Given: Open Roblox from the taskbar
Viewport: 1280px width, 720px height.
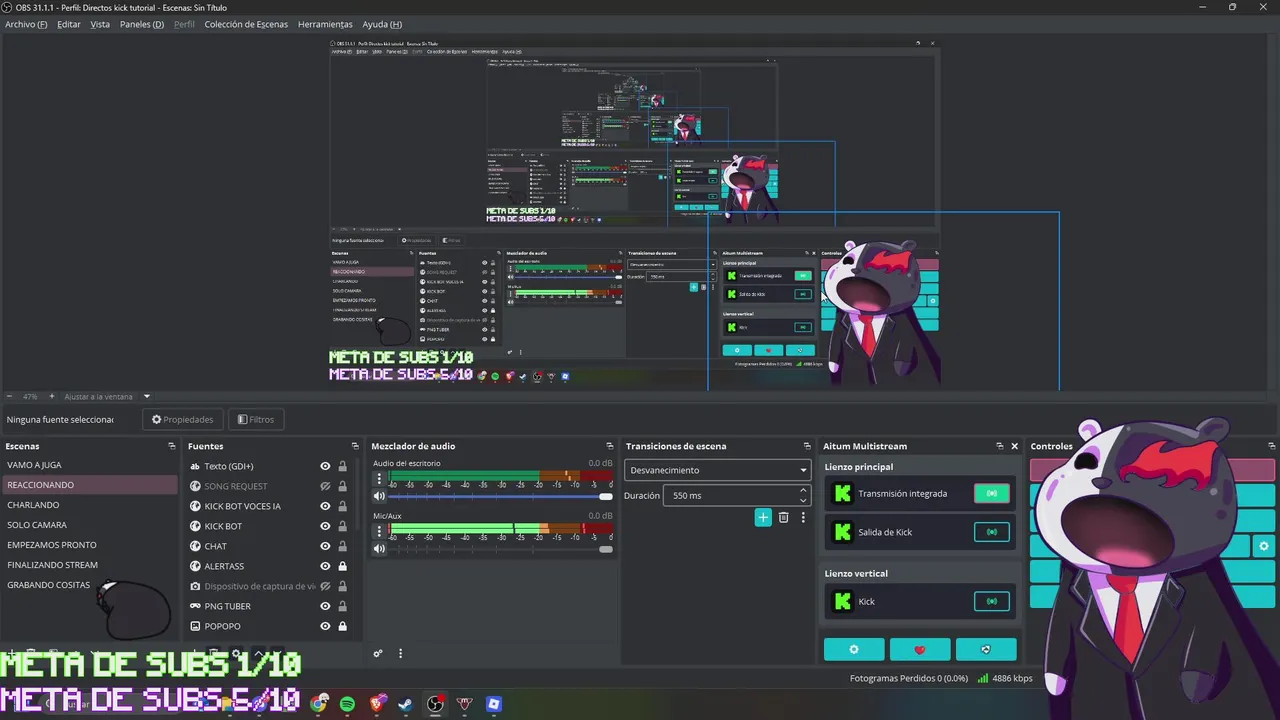Looking at the screenshot, I should pyautogui.click(x=493, y=704).
